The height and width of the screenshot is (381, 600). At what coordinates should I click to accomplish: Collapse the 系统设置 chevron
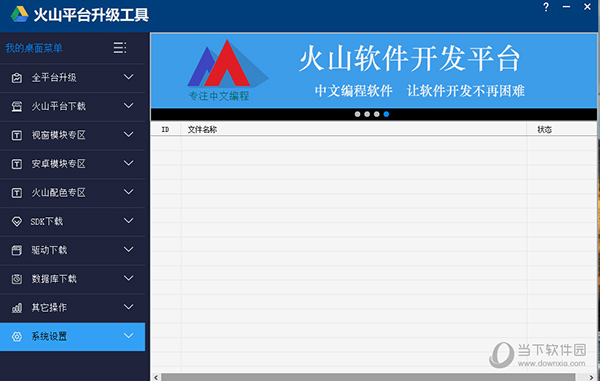point(129,336)
